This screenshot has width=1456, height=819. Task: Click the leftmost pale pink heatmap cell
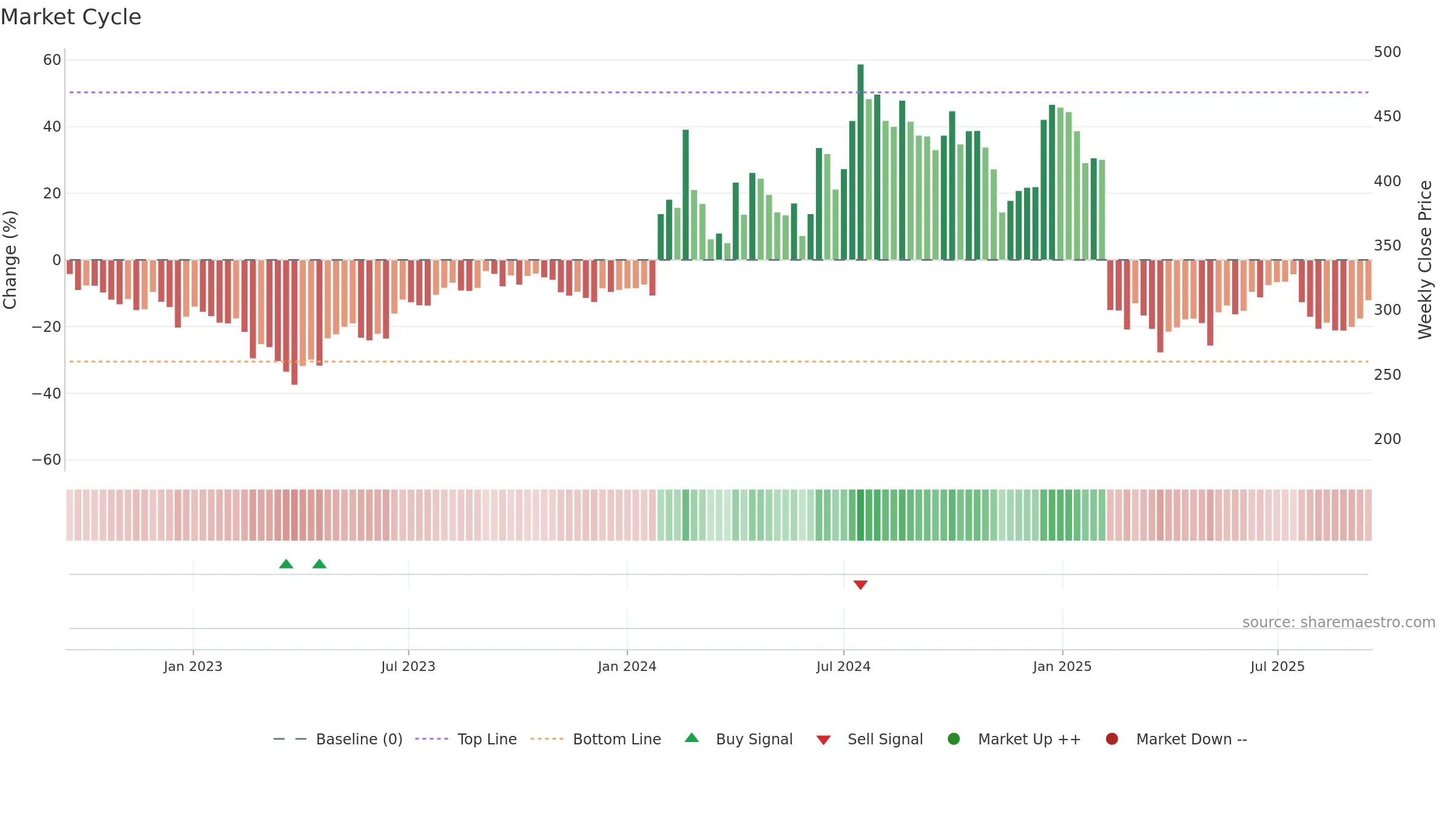coord(70,515)
